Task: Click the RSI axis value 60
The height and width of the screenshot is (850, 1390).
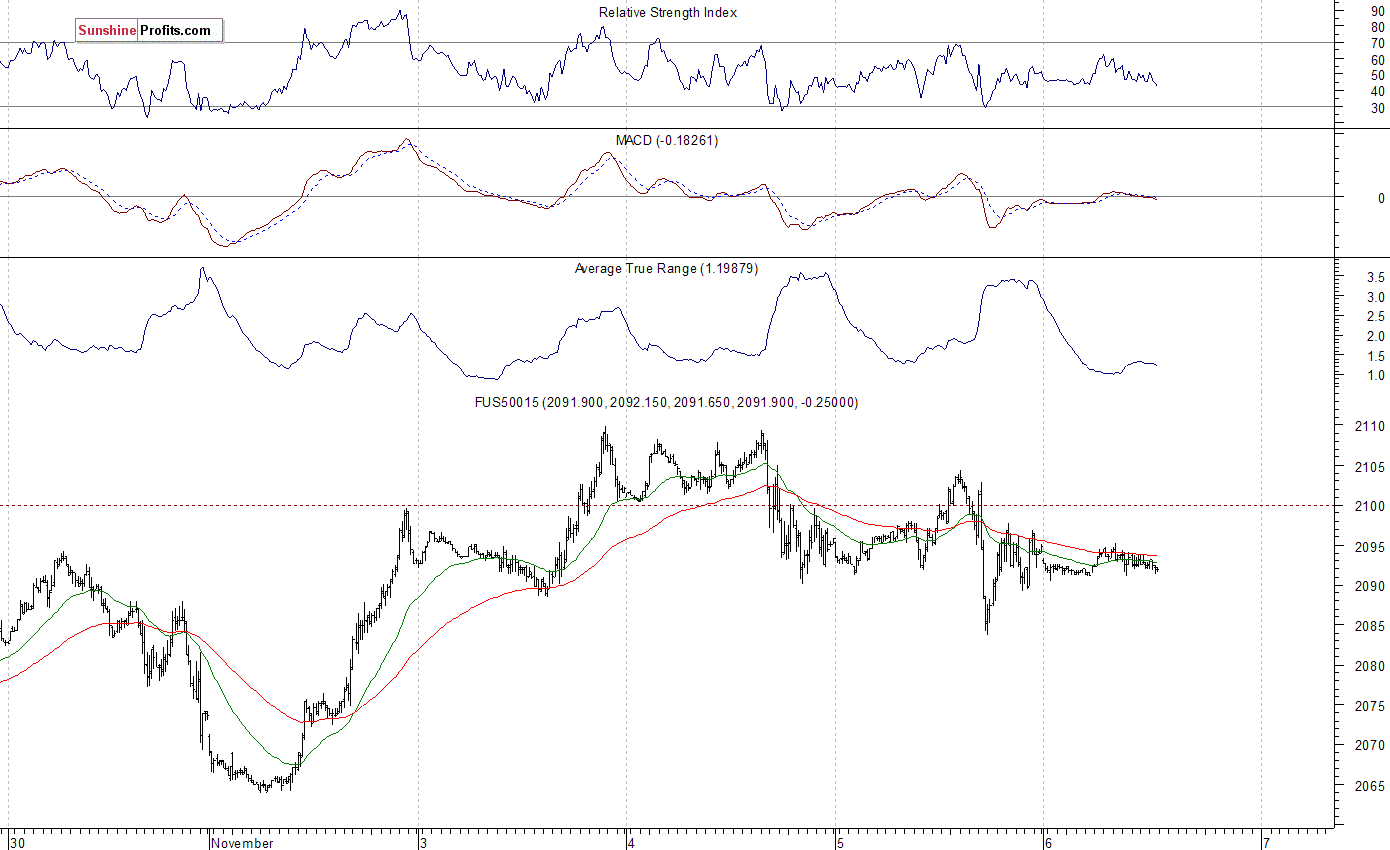Action: [x=1377, y=59]
